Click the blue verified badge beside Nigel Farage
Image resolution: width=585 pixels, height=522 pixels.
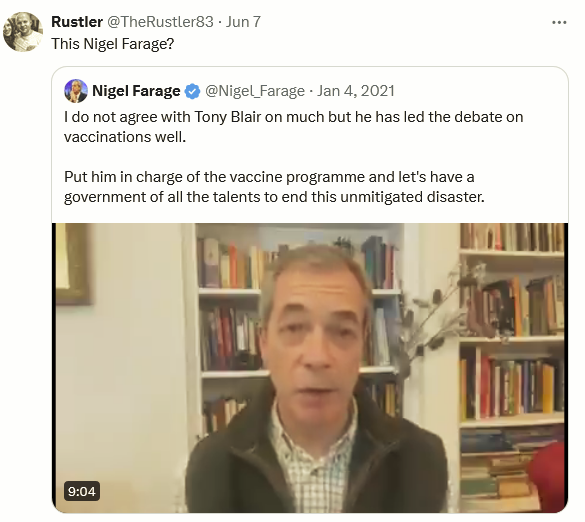click(x=193, y=91)
